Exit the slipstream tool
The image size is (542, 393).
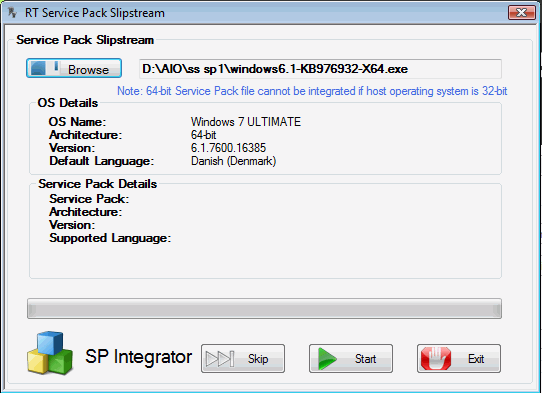[459, 358]
